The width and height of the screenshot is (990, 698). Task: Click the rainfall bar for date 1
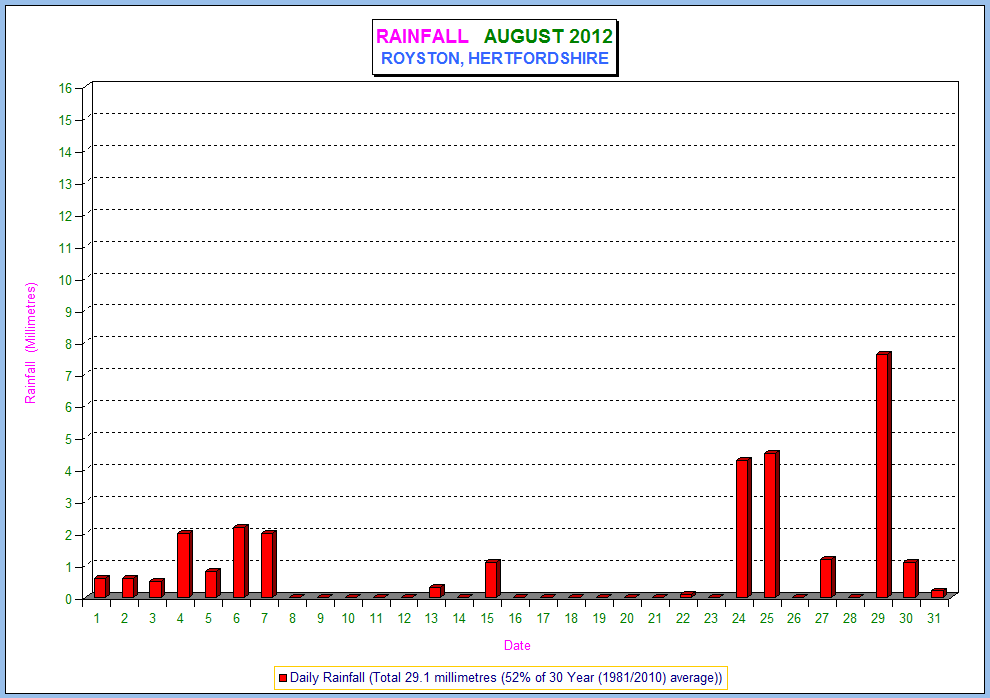pyautogui.click(x=102, y=587)
